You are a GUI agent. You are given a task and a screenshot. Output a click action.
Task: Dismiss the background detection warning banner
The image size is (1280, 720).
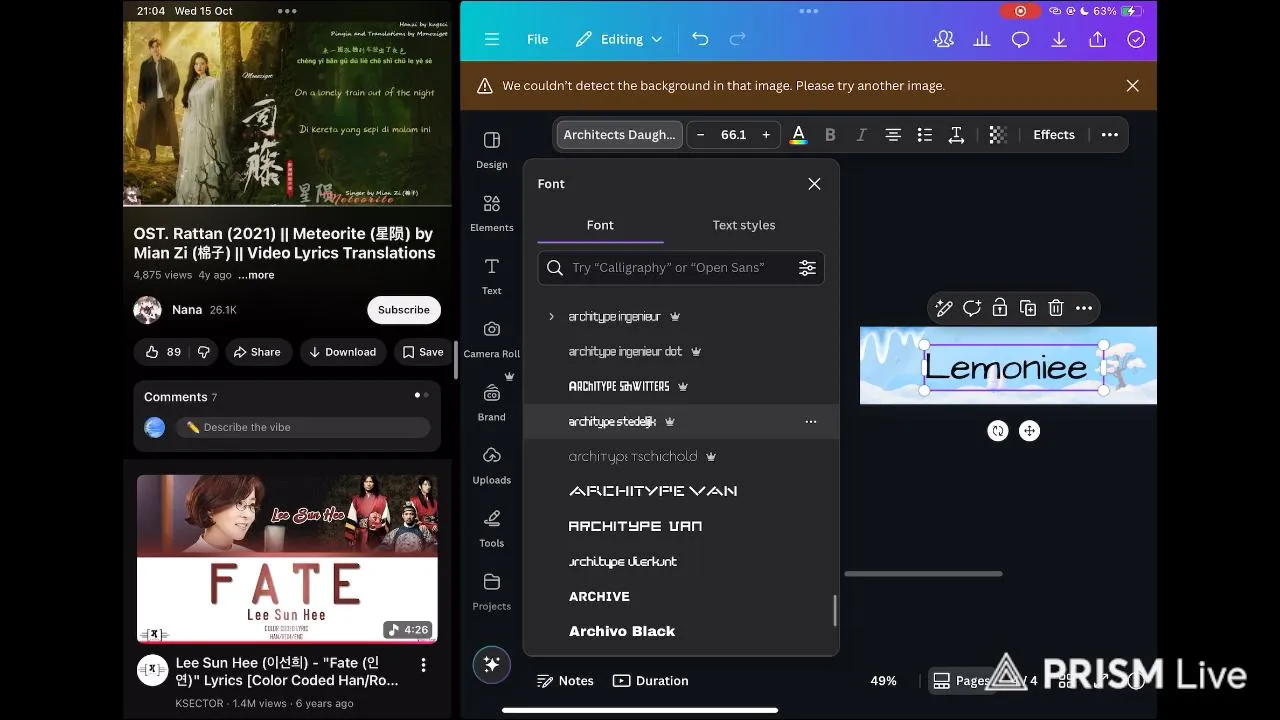[x=1133, y=86]
